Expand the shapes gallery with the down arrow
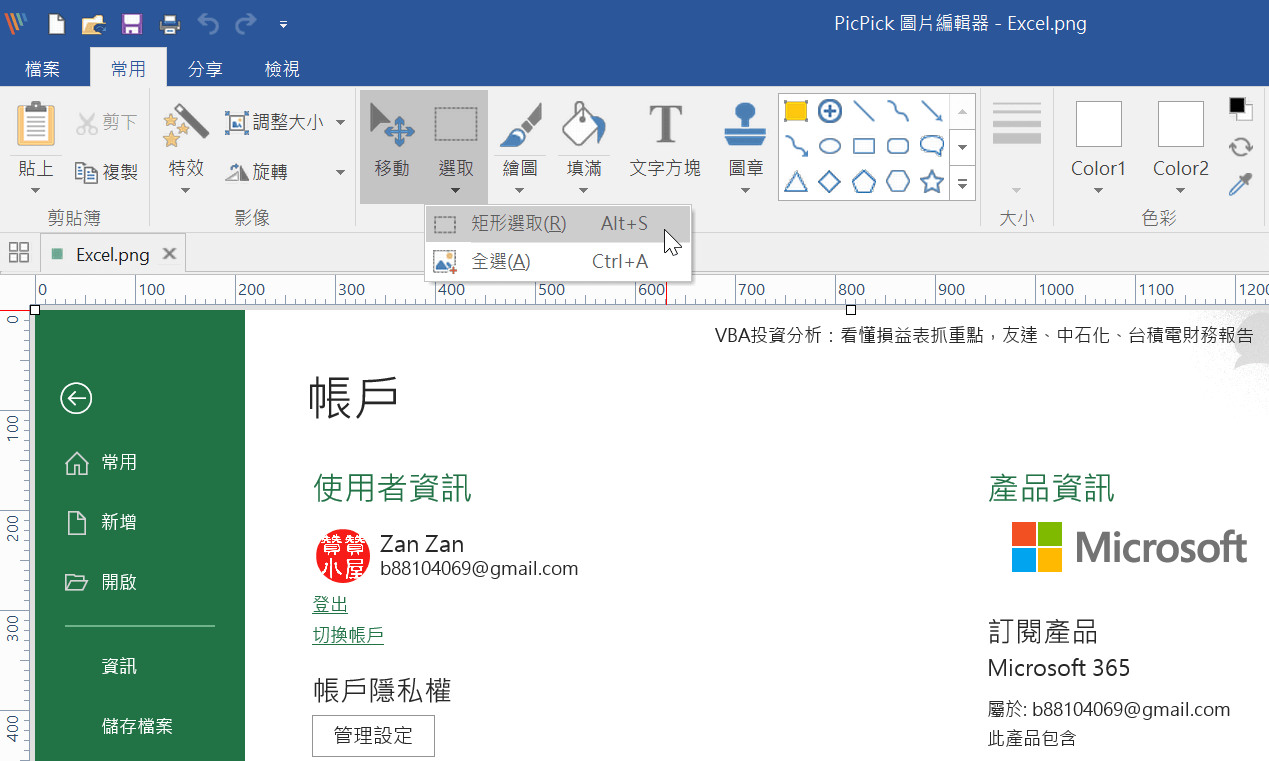This screenshot has width=1269, height=761. tap(963, 147)
